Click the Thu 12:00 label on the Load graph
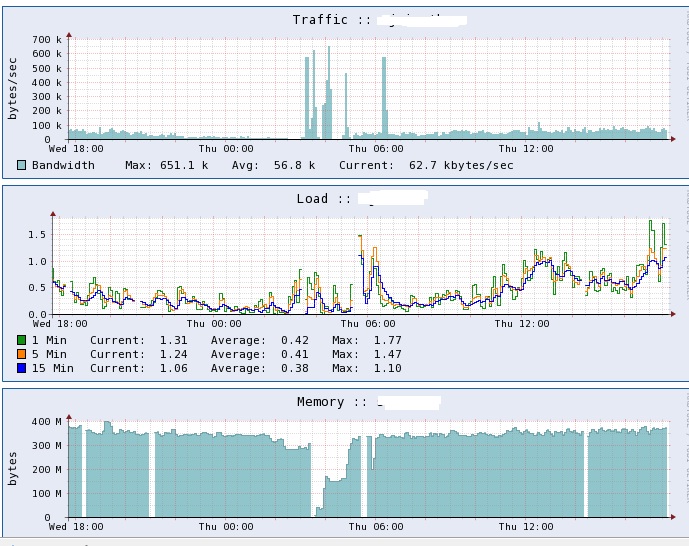Image resolution: width=689 pixels, height=546 pixels. pos(522,324)
